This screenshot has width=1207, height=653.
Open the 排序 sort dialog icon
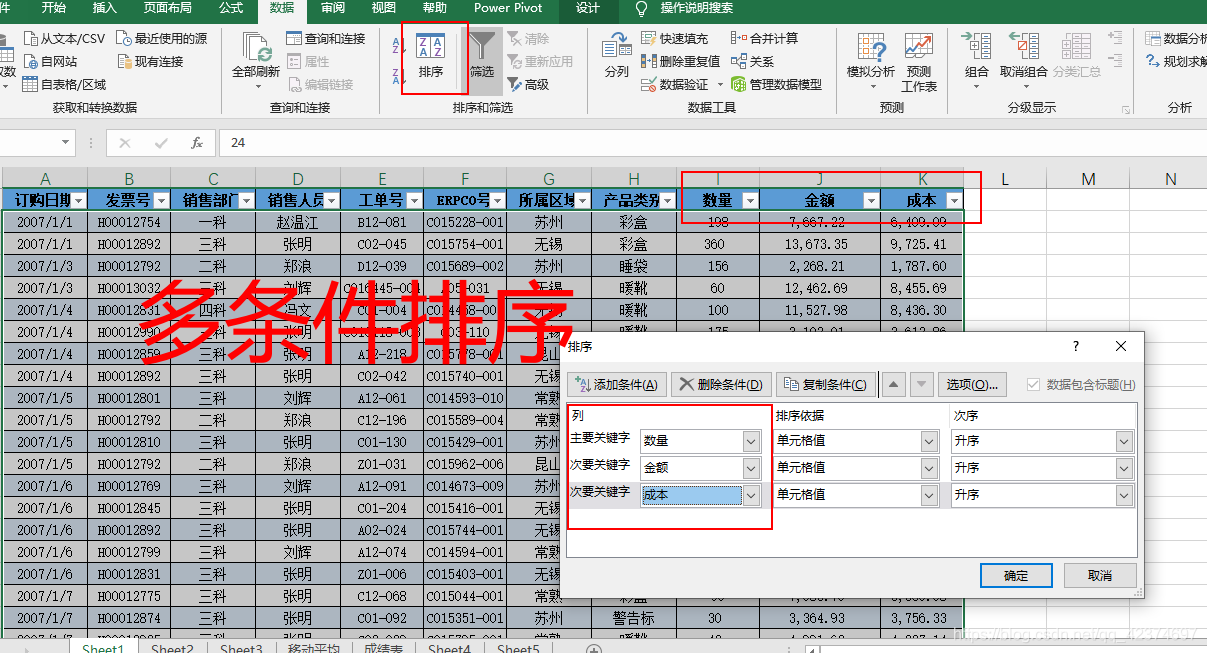(431, 56)
